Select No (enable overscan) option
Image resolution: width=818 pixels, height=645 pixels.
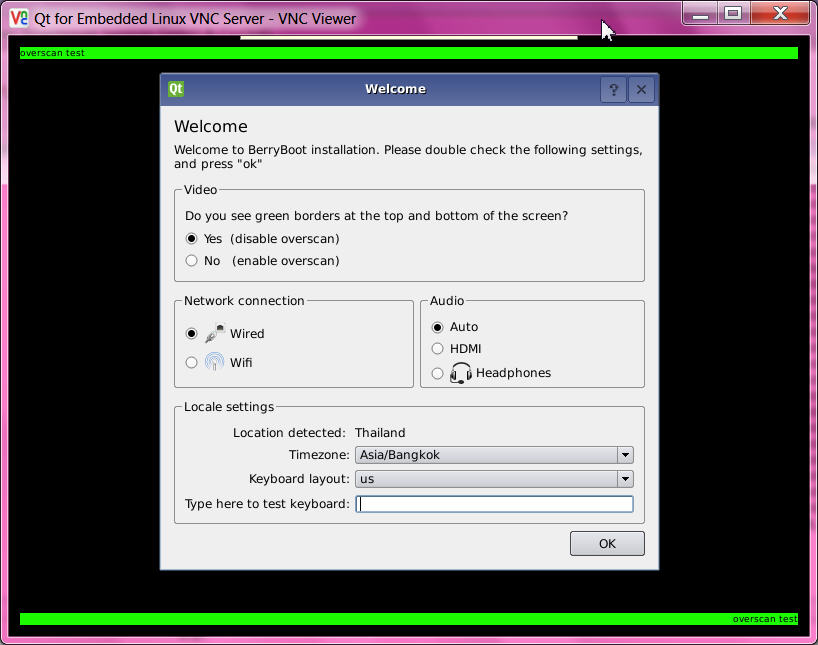click(191, 261)
